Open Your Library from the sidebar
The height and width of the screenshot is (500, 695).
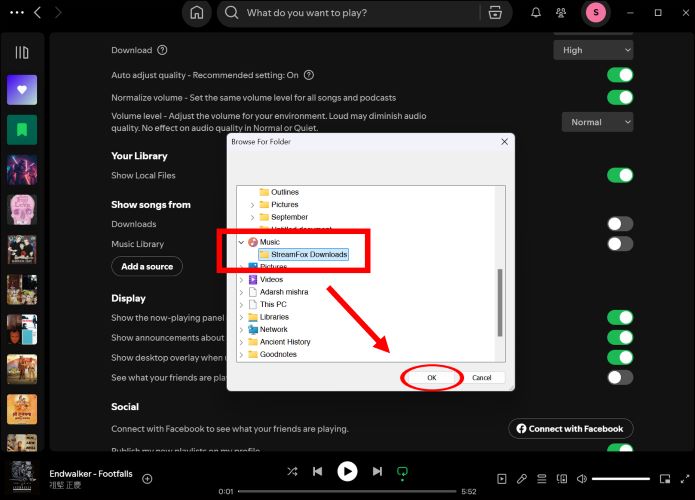click(21, 52)
